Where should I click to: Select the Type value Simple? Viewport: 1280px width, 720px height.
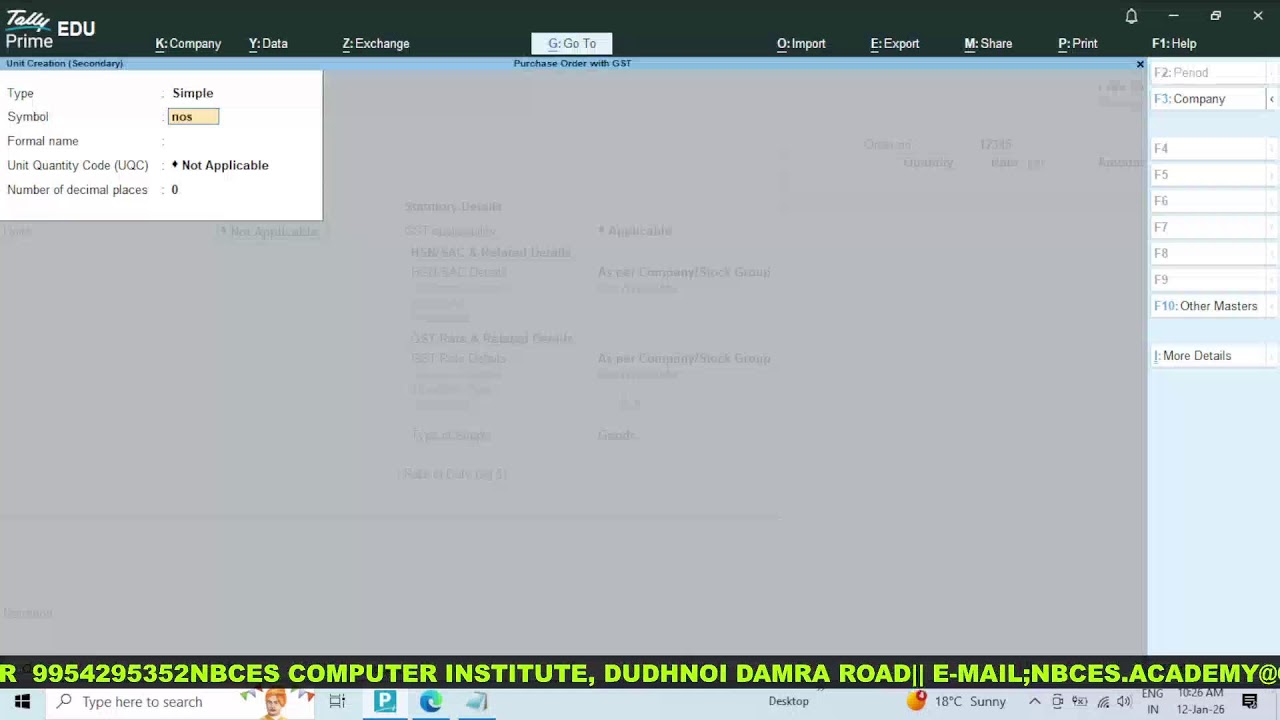192,93
